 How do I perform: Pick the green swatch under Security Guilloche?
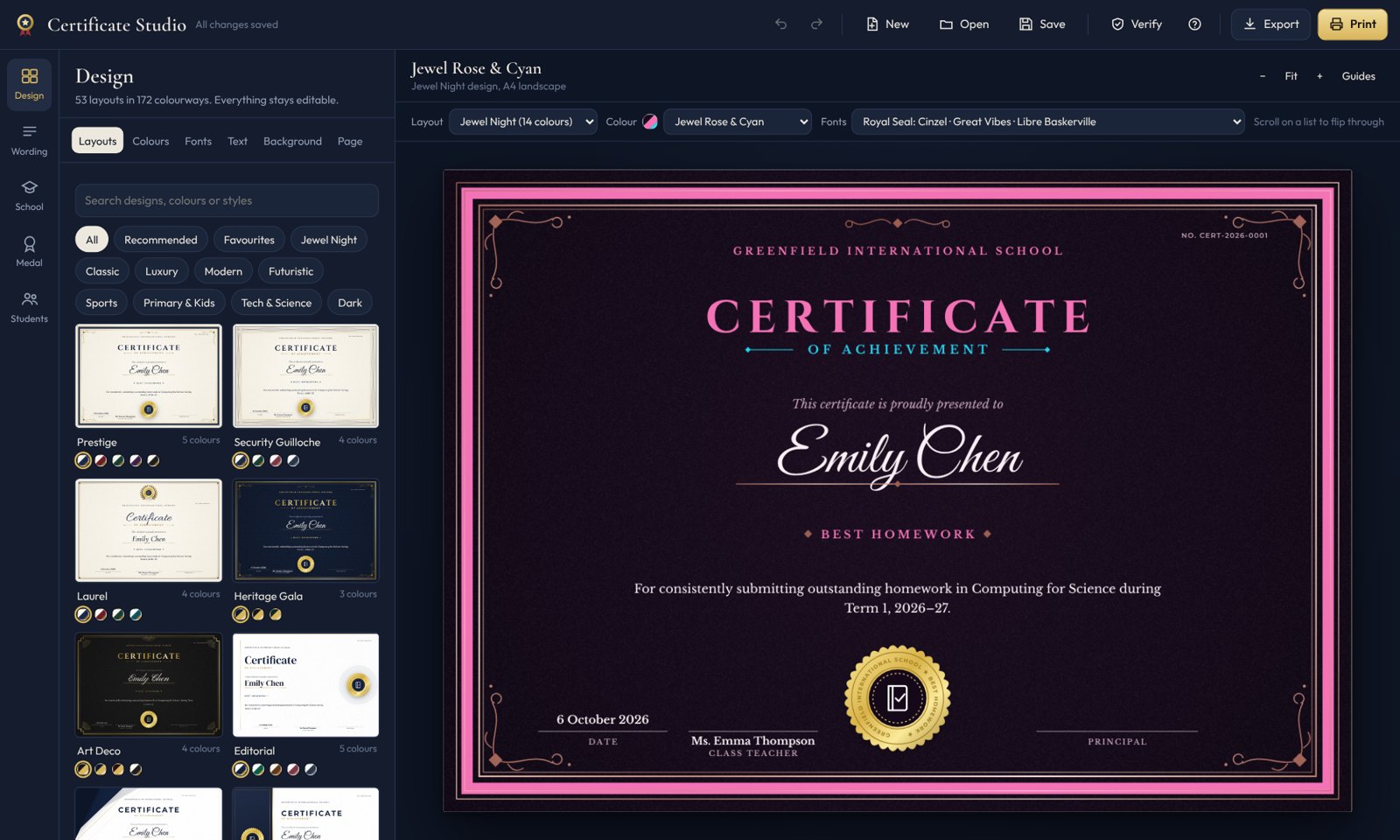pos(258,460)
